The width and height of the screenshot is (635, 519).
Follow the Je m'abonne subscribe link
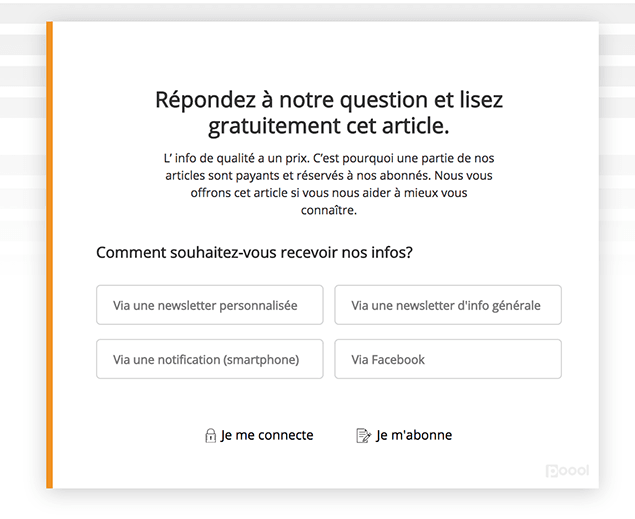tap(414, 435)
